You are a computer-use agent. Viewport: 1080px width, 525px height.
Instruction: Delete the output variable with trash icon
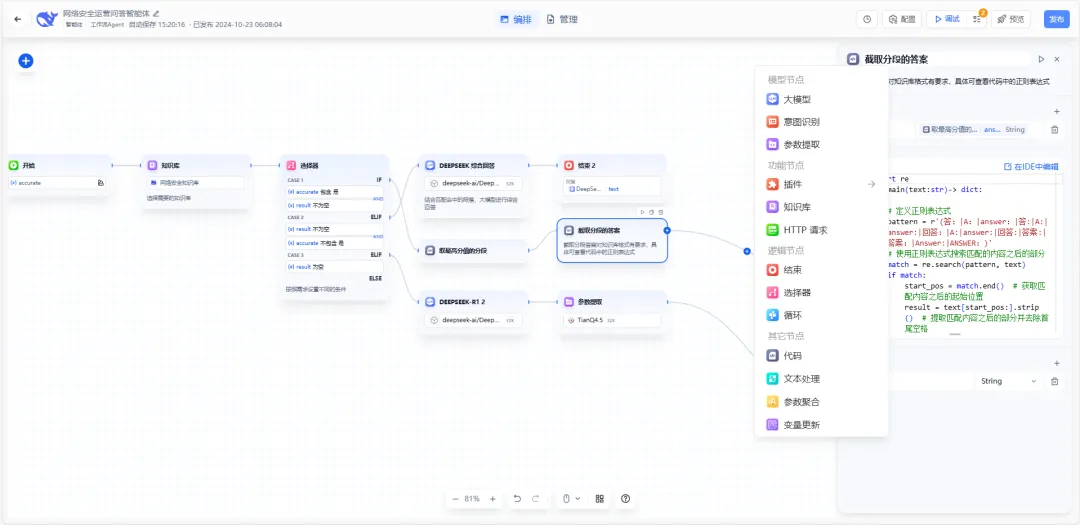click(1054, 381)
